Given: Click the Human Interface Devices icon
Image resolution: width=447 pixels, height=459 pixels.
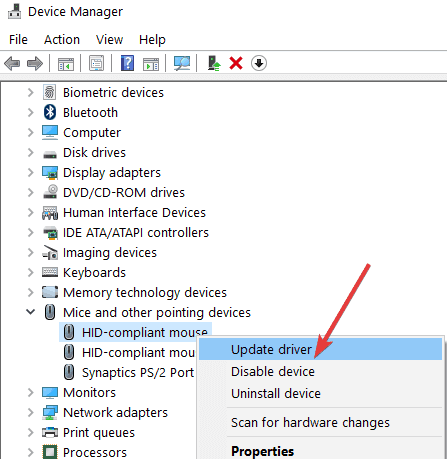Looking at the screenshot, I should [x=50, y=213].
